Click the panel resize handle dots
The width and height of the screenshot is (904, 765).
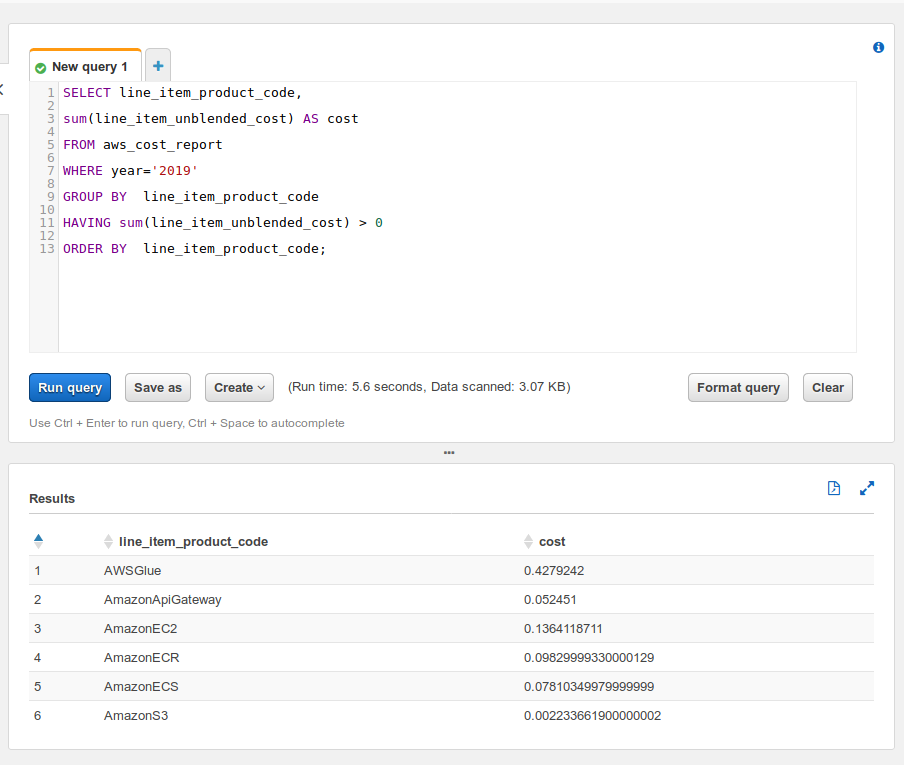(449, 453)
